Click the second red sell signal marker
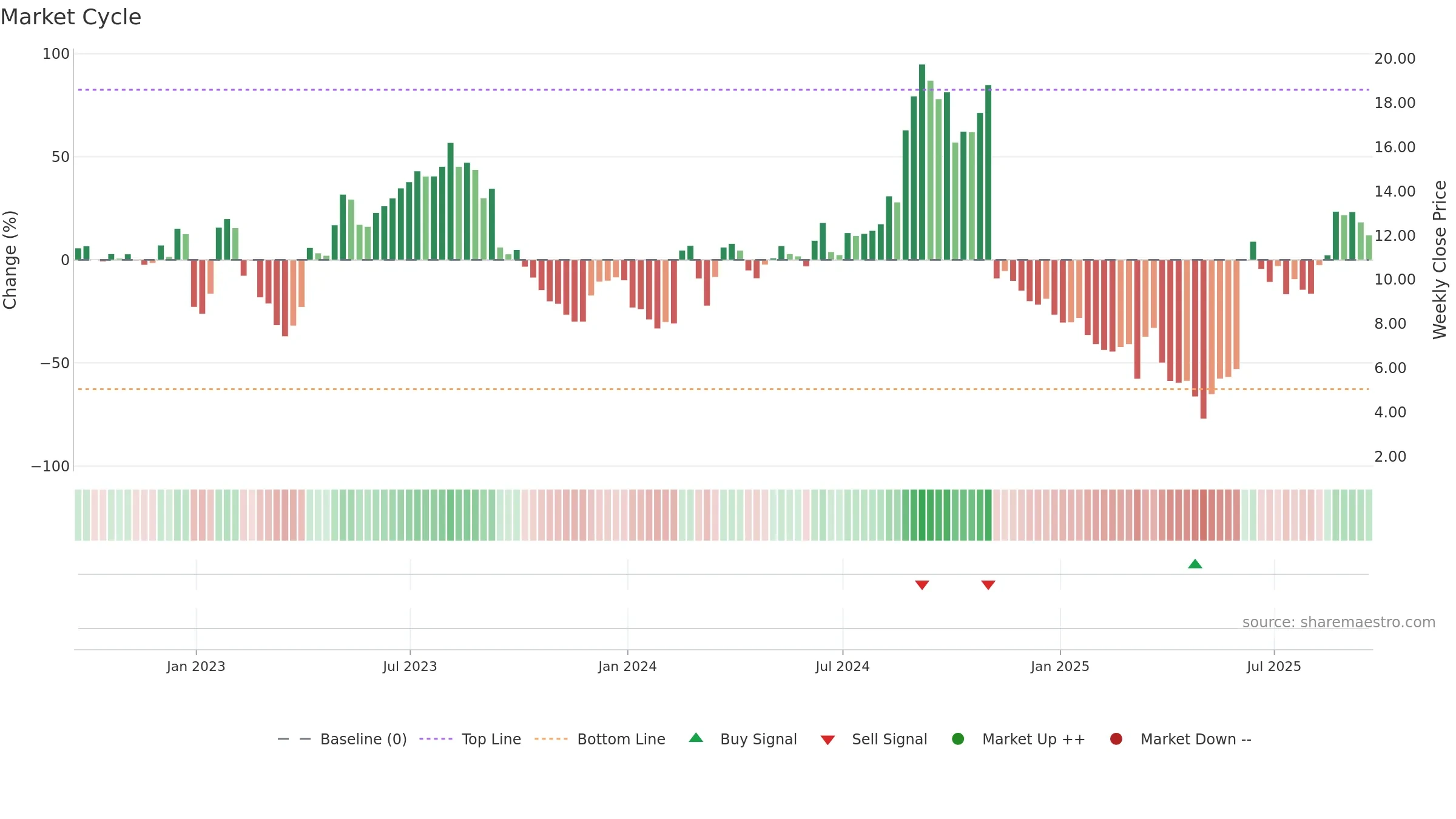Viewport: 1456px width, 819px height. click(988, 585)
